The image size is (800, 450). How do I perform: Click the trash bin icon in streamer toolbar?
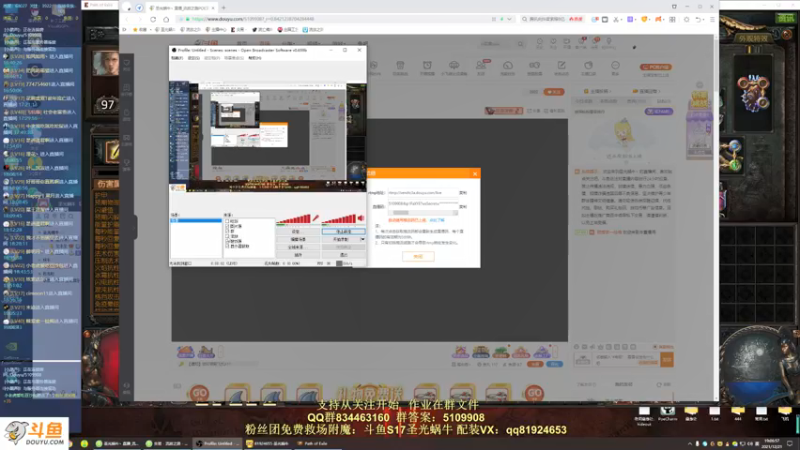pos(400,67)
